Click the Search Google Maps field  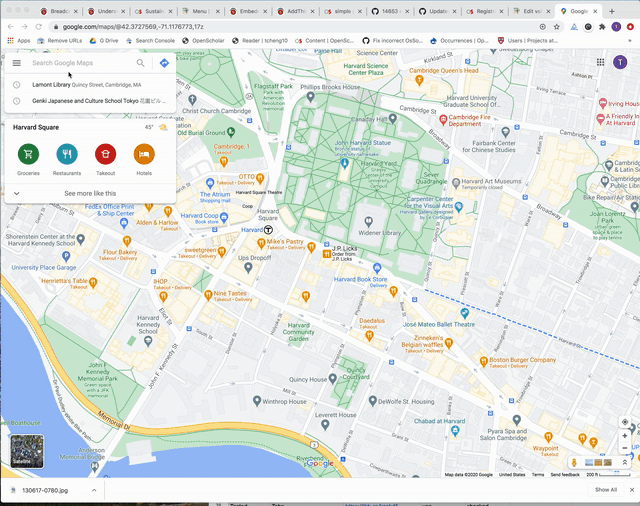[x=80, y=63]
